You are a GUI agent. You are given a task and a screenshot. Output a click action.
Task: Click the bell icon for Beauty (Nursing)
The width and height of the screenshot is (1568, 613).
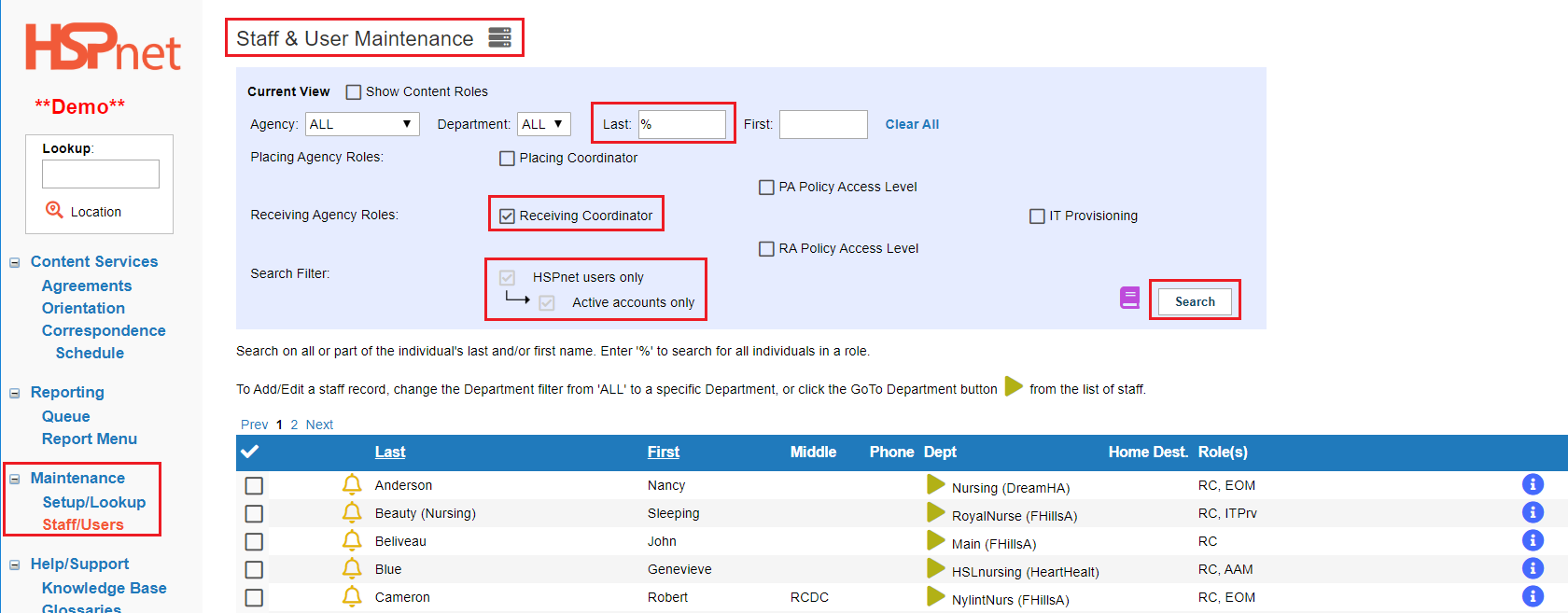pos(352,512)
